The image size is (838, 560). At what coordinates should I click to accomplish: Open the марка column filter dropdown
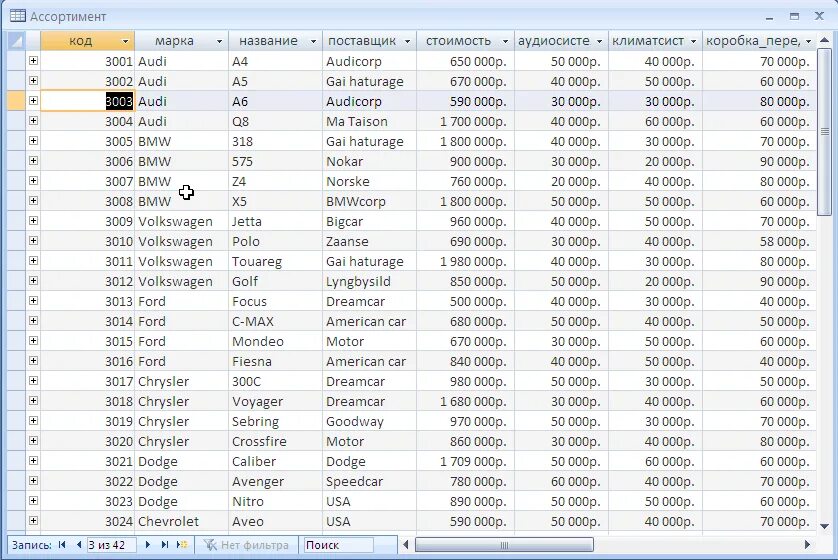pos(219,41)
